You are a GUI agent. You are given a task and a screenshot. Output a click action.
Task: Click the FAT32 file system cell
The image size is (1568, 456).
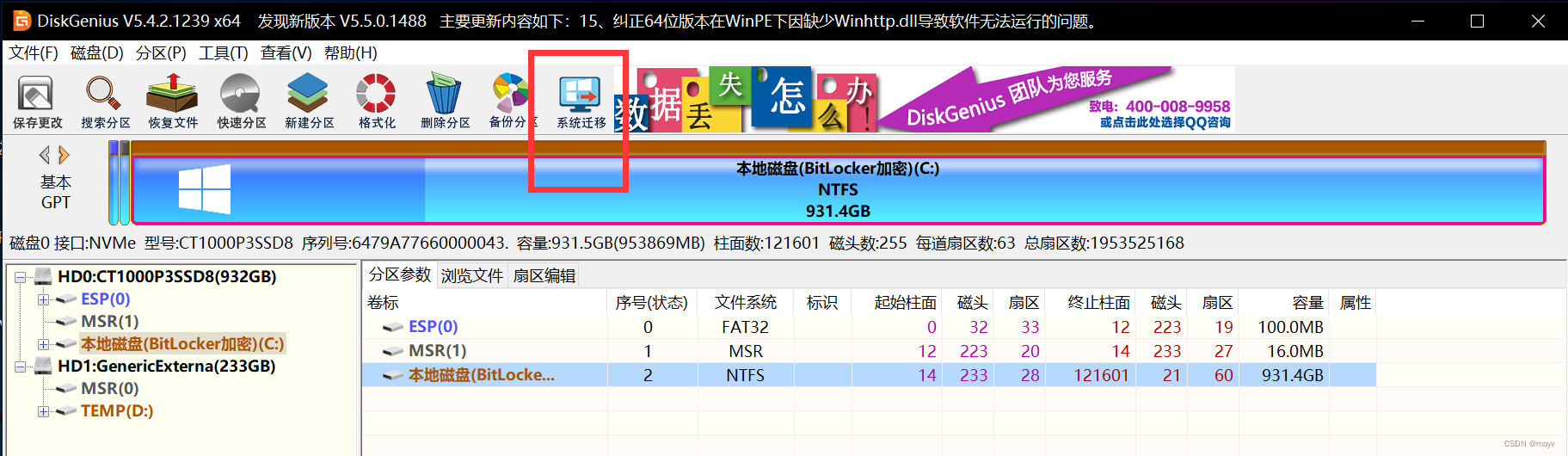pos(745,327)
